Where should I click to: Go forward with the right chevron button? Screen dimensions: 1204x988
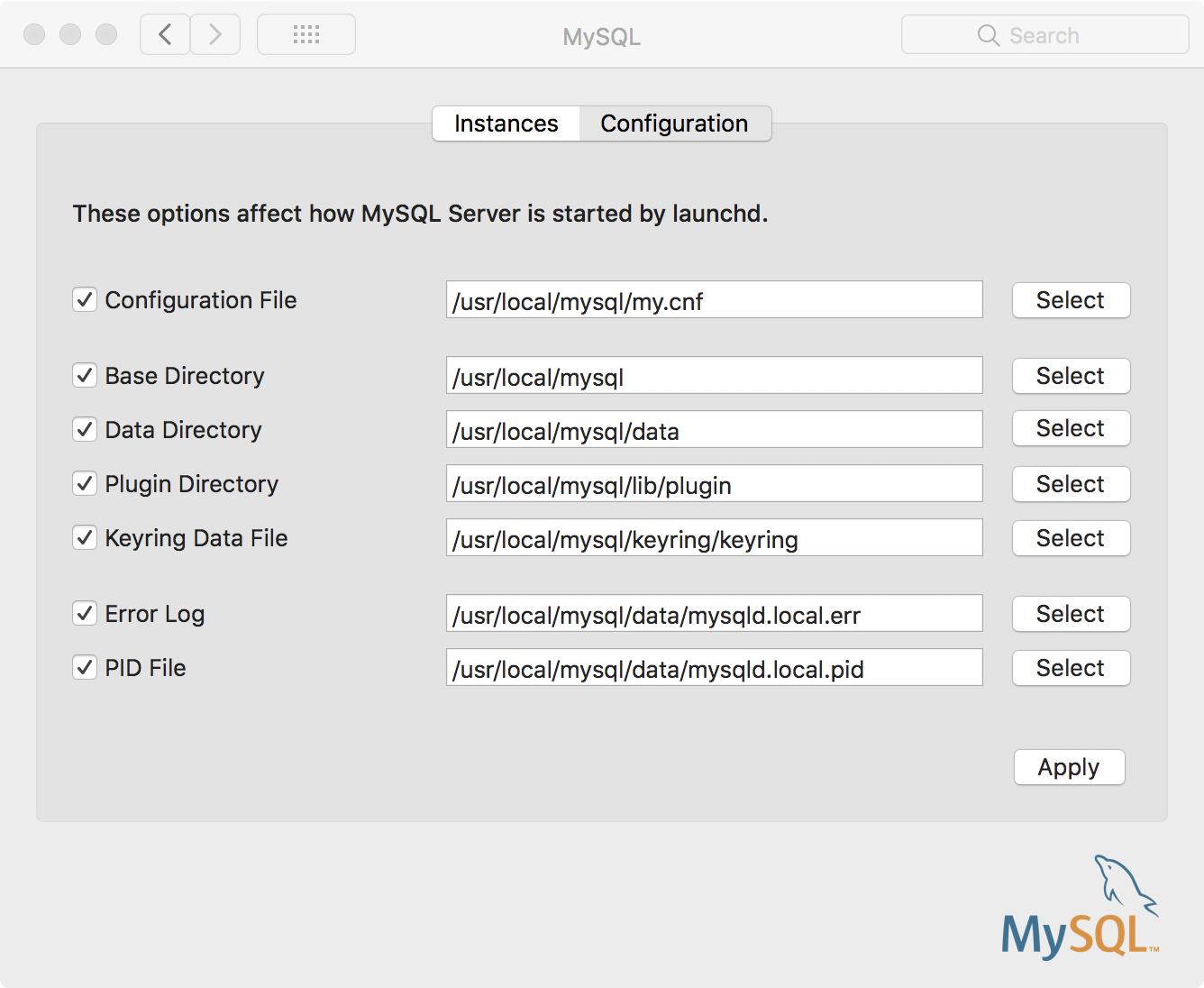[x=215, y=34]
